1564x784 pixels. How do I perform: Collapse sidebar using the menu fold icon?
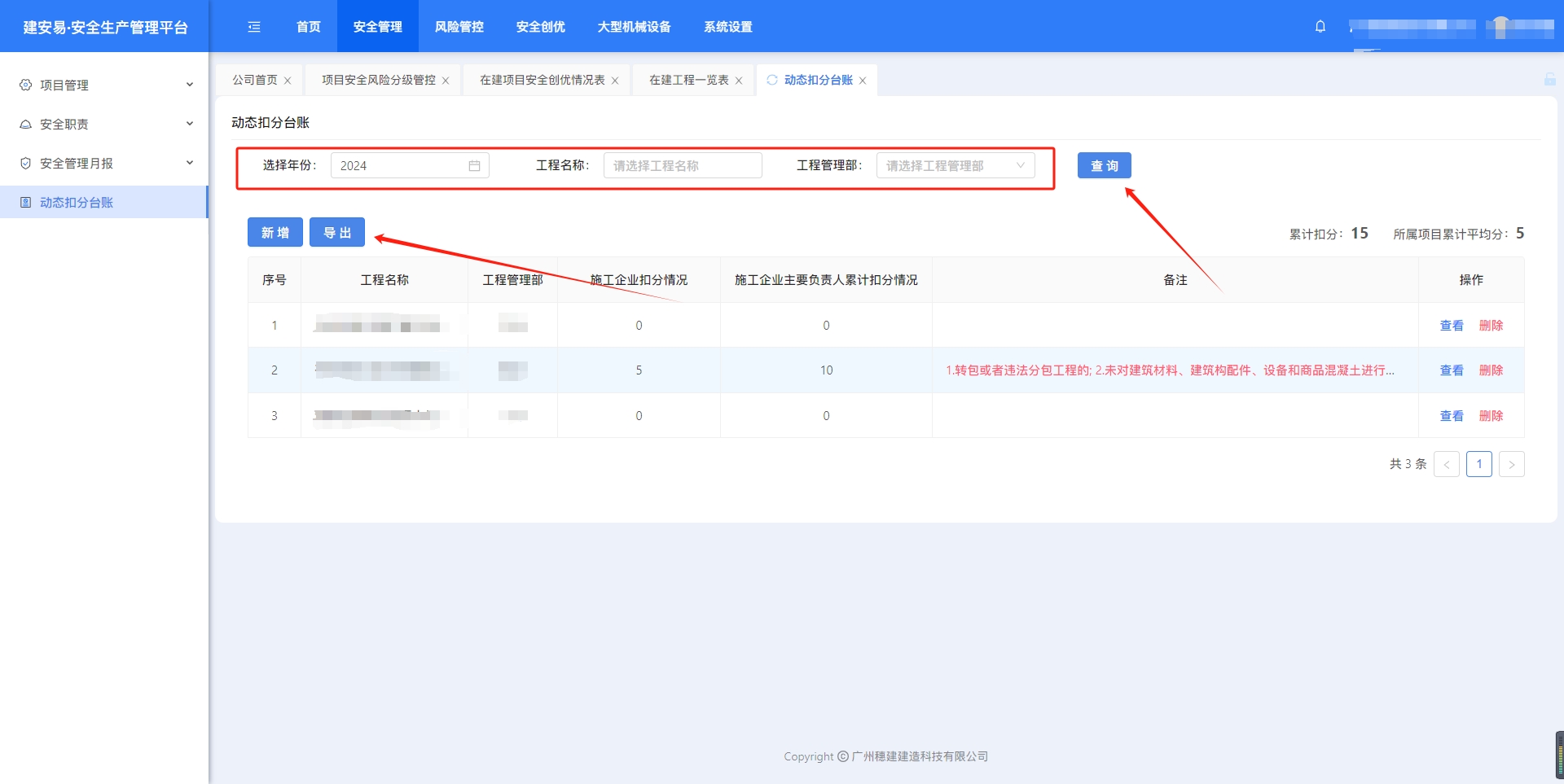[254, 27]
